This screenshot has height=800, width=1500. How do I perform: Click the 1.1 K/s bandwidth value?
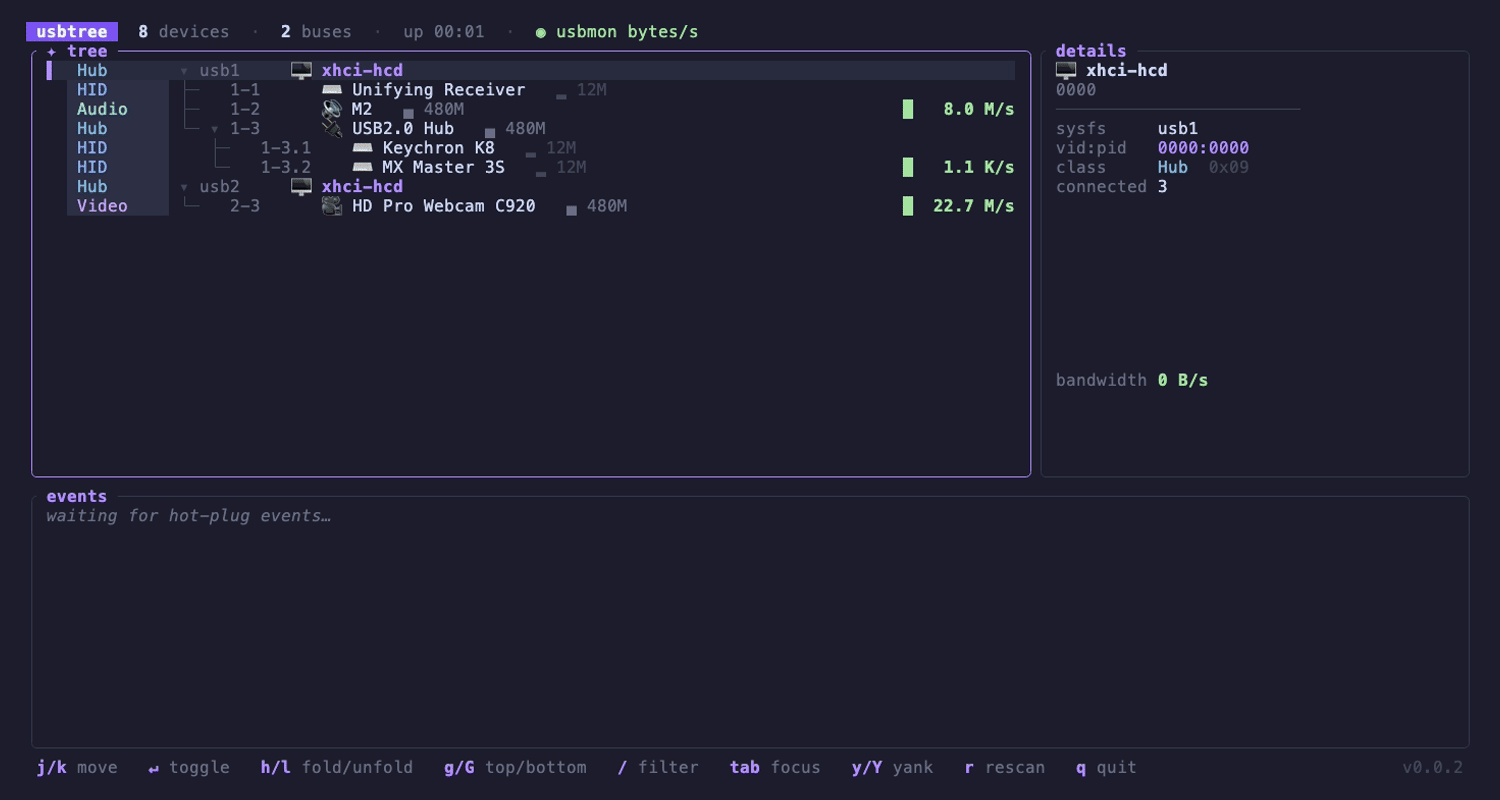click(979, 167)
